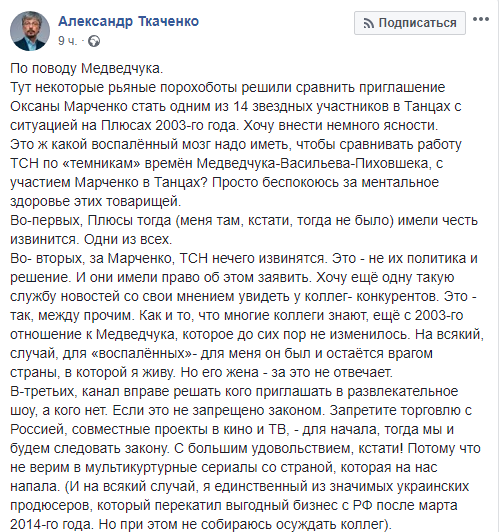The width and height of the screenshot is (499, 532).
Task: Click the last line beginning '2014-го года.'
Action: (201, 525)
